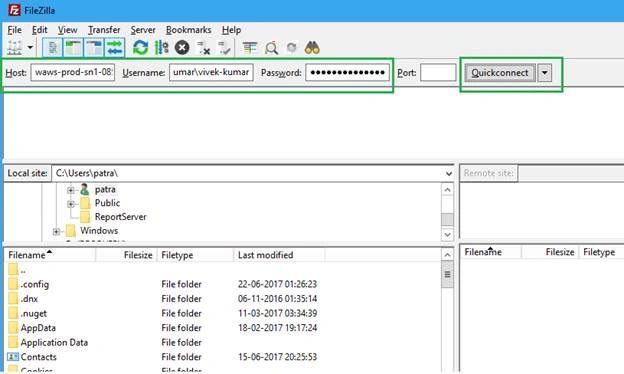Open the File menu
Viewport: 624px width, 374px height.
click(14, 30)
